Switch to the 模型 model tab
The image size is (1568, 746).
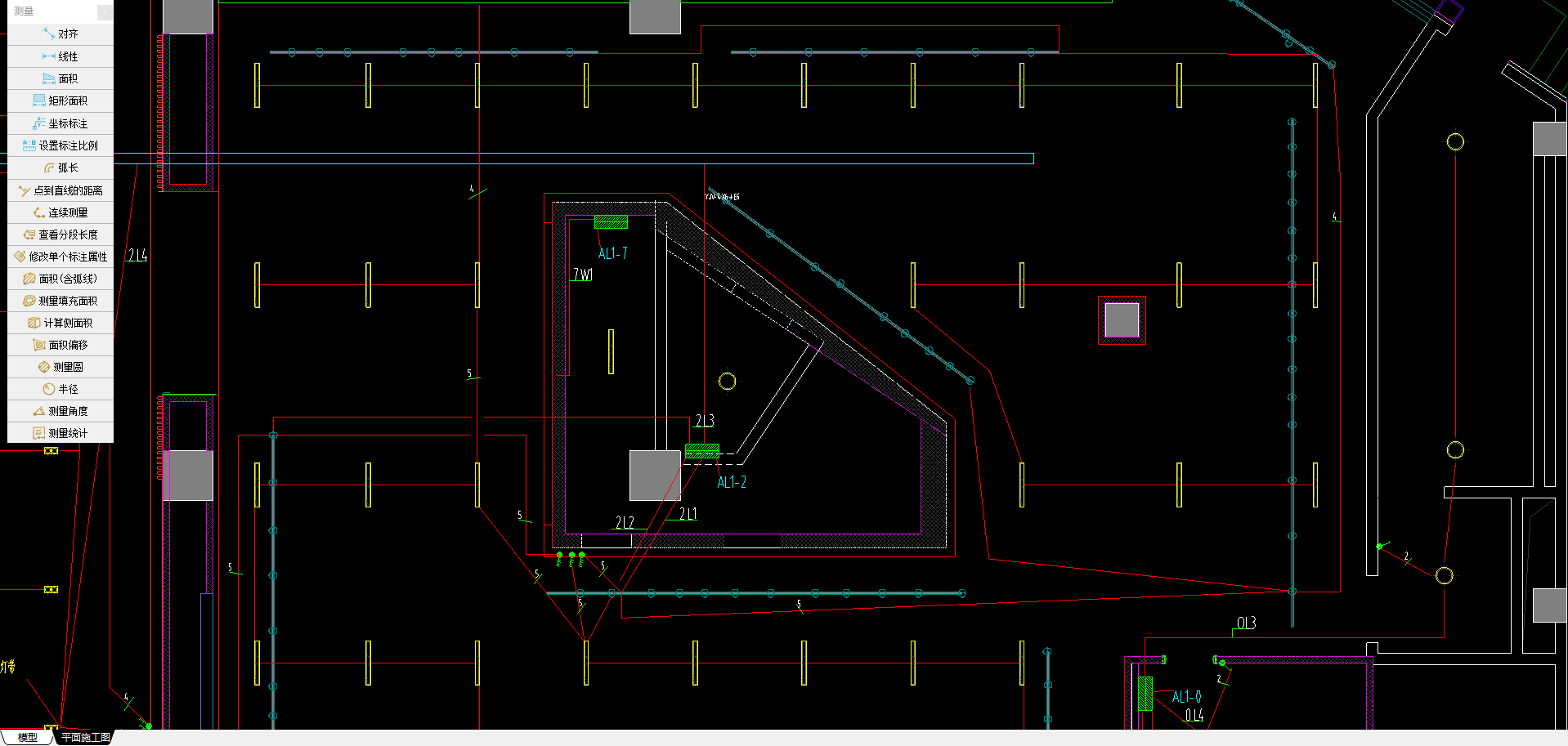pos(28,737)
